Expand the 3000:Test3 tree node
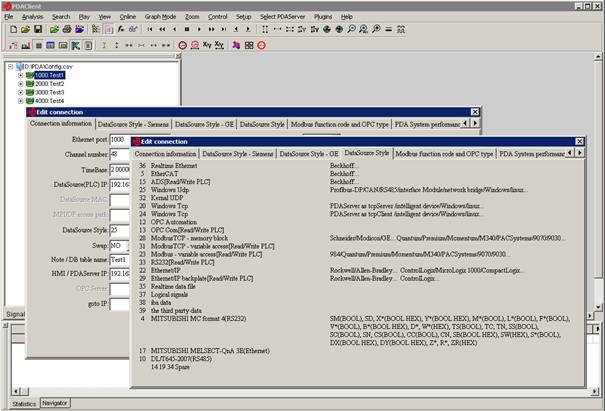 click(20, 92)
